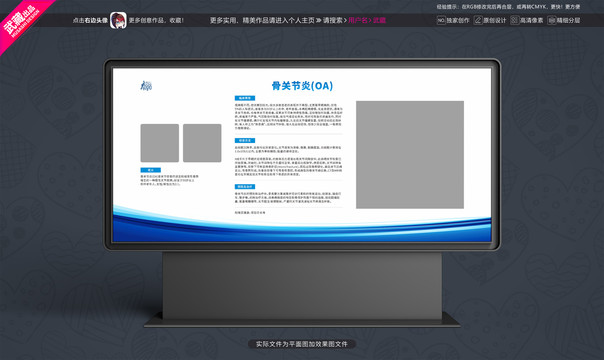This screenshot has height=360, width=604.
Task: Click the 实际文件为平面图加效果图文件 caption
Action: (x=302, y=344)
